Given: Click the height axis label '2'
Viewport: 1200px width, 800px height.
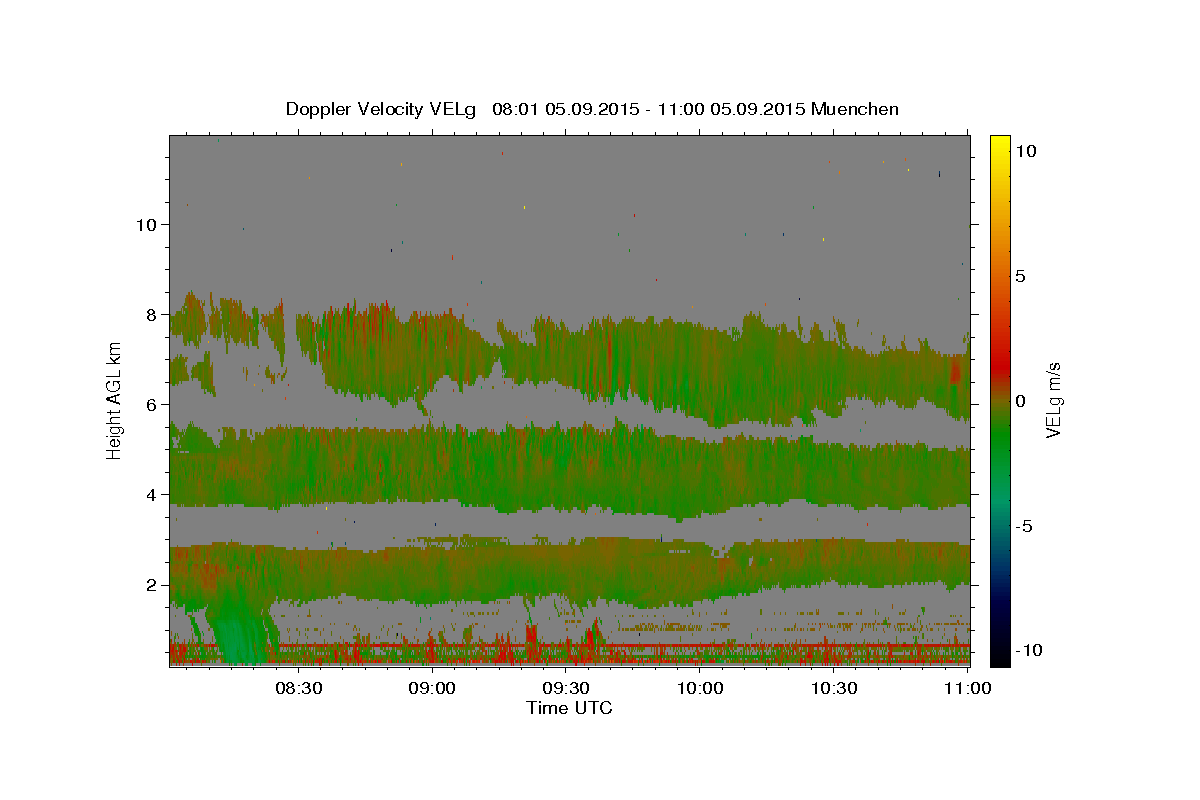Looking at the screenshot, I should pos(150,584).
